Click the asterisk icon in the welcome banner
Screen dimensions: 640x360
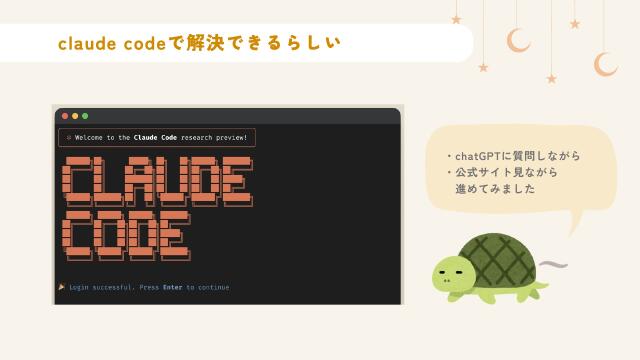(x=69, y=138)
